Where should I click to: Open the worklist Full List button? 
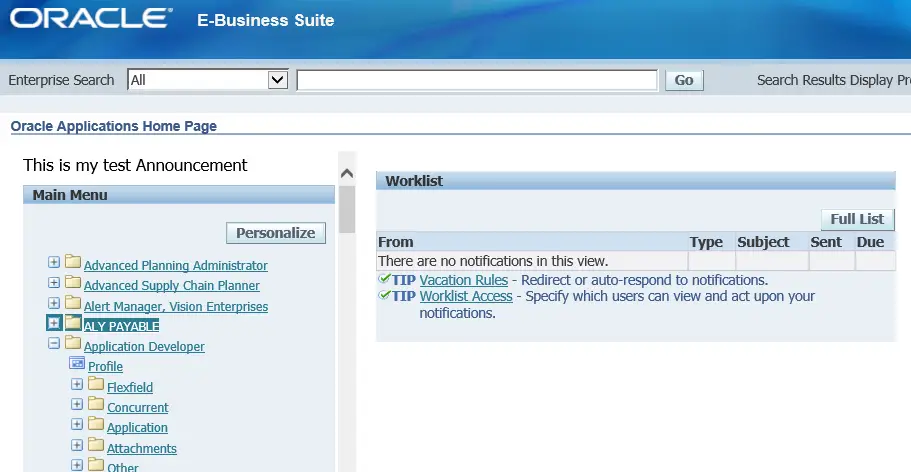[x=857, y=219]
